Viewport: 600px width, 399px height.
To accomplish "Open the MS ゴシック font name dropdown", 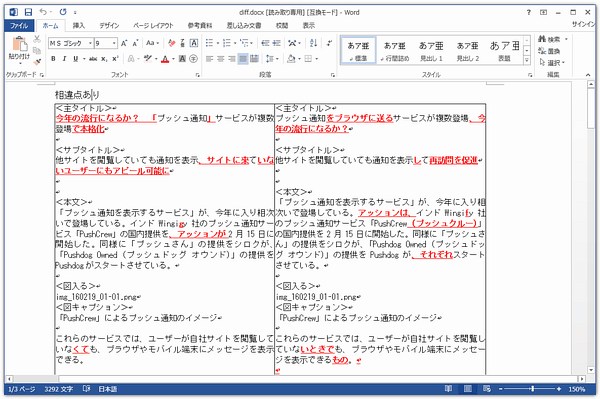I will pyautogui.click(x=90, y=43).
